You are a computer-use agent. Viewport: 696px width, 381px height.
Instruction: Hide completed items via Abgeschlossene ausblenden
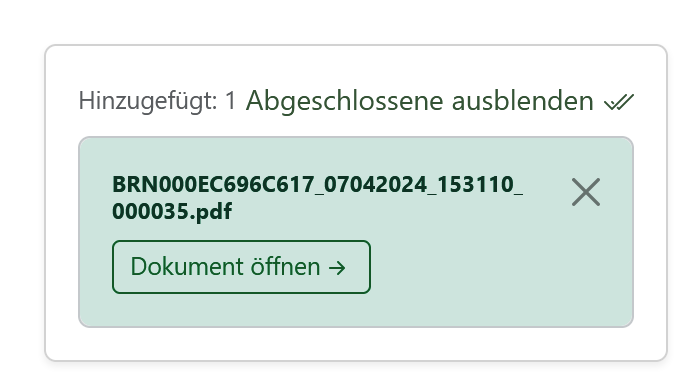(x=440, y=101)
